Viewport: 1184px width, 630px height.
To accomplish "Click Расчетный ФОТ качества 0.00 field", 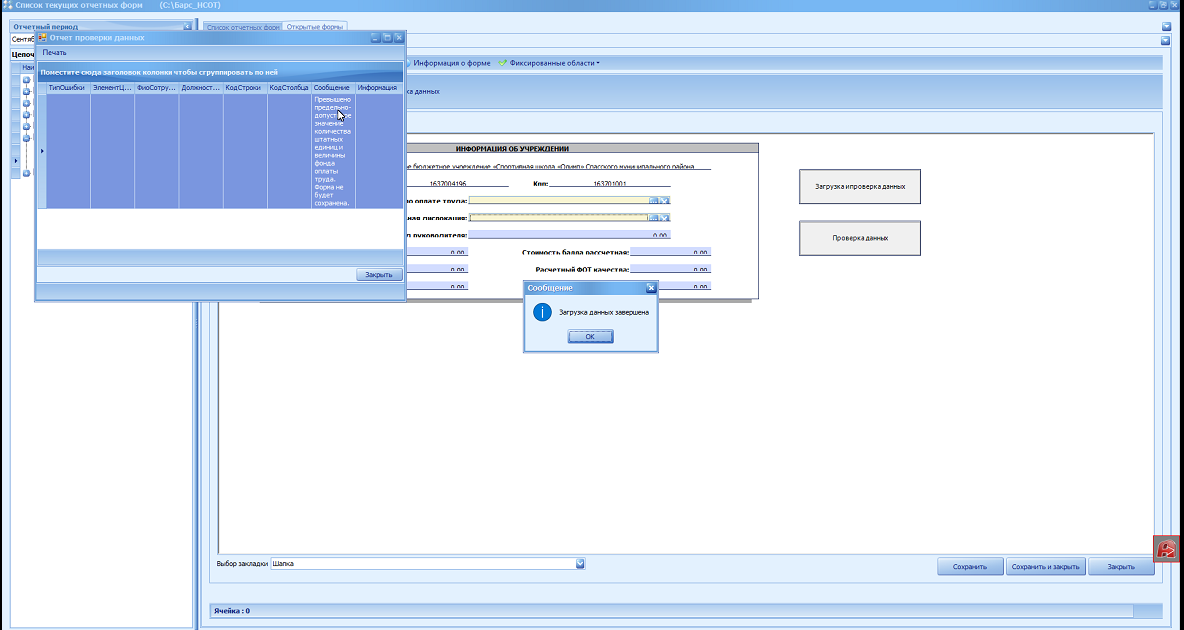I will pyautogui.click(x=670, y=270).
